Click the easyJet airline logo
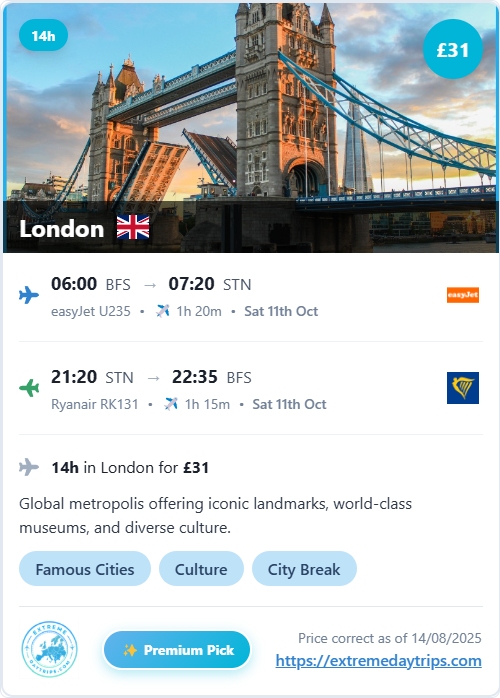Viewport: 500px width, 698px height. (x=463, y=295)
